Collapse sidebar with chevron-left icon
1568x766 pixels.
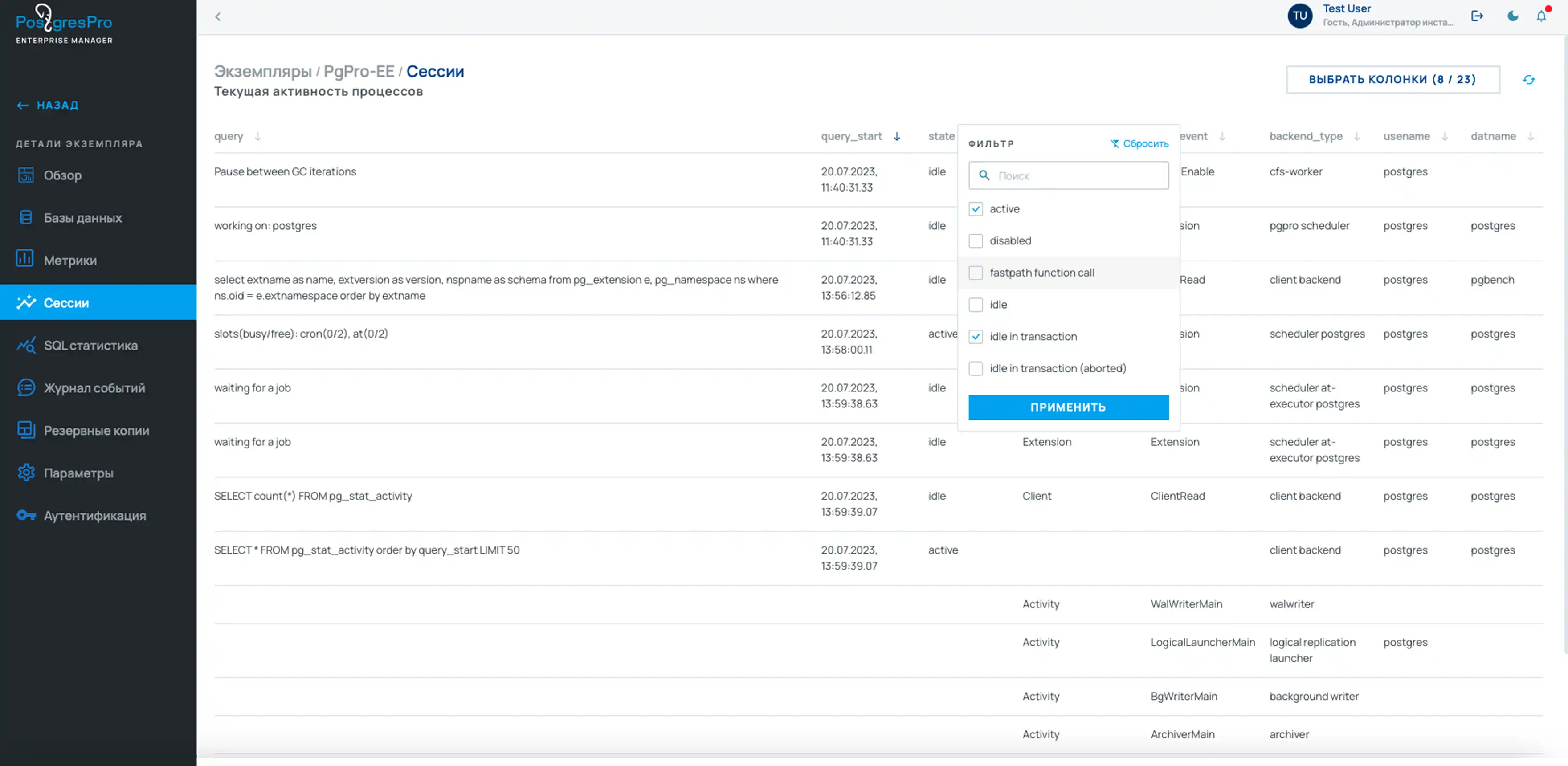218,17
